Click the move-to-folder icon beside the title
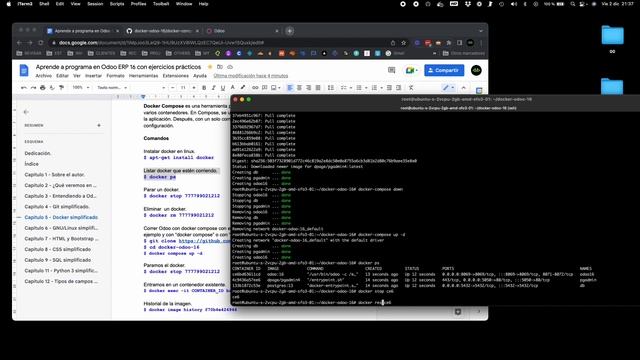The height and width of the screenshot is (360, 640). tap(220, 67)
